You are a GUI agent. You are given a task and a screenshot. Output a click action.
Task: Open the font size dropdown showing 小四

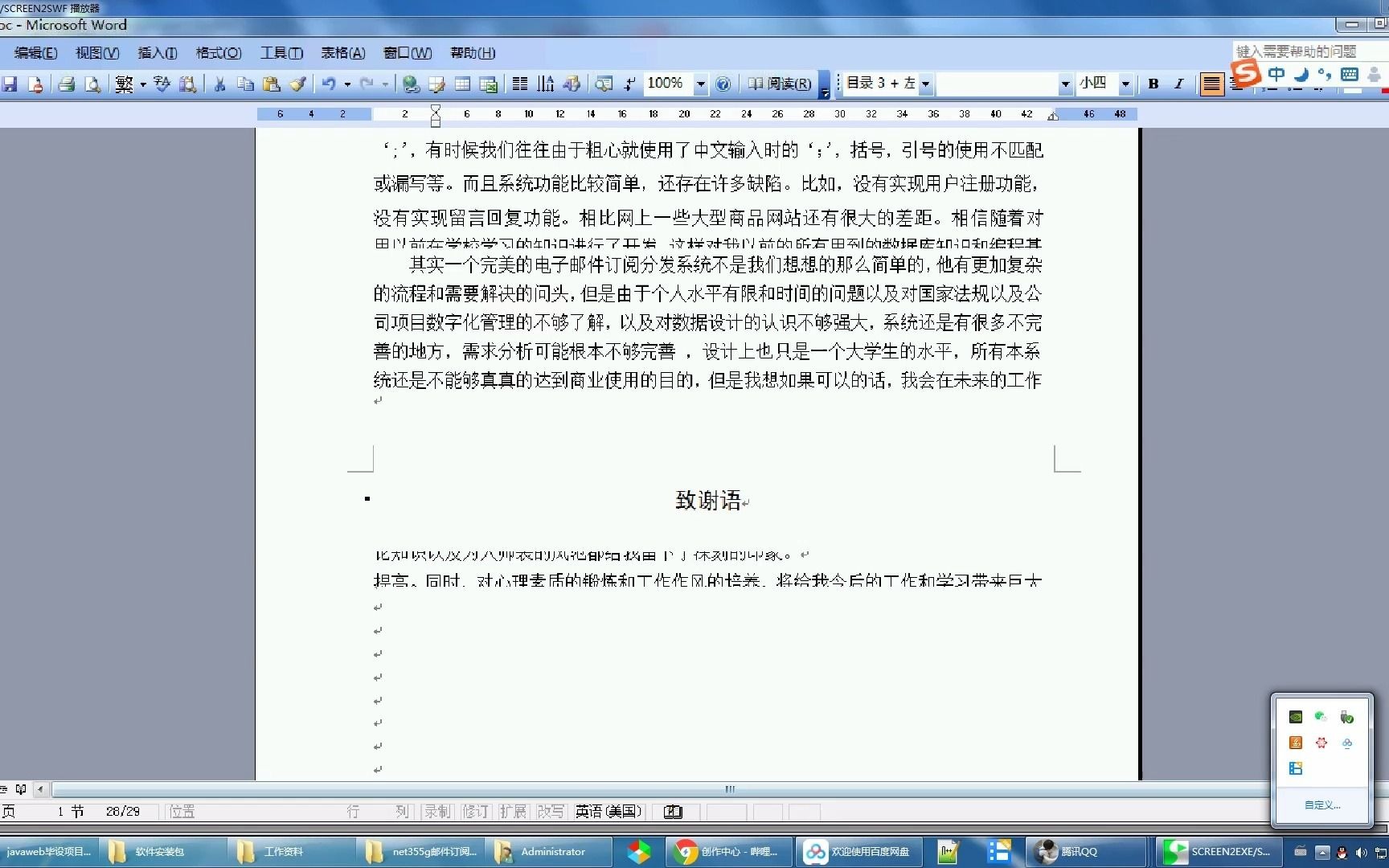pos(1125,84)
